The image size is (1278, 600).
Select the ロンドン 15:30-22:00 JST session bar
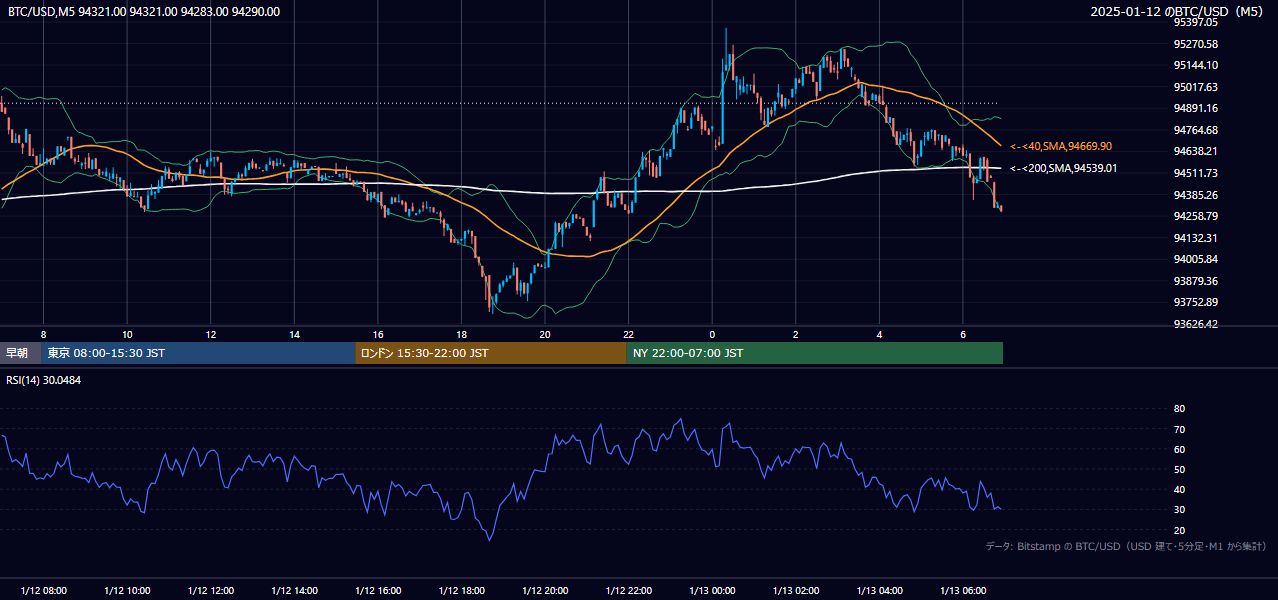point(491,353)
